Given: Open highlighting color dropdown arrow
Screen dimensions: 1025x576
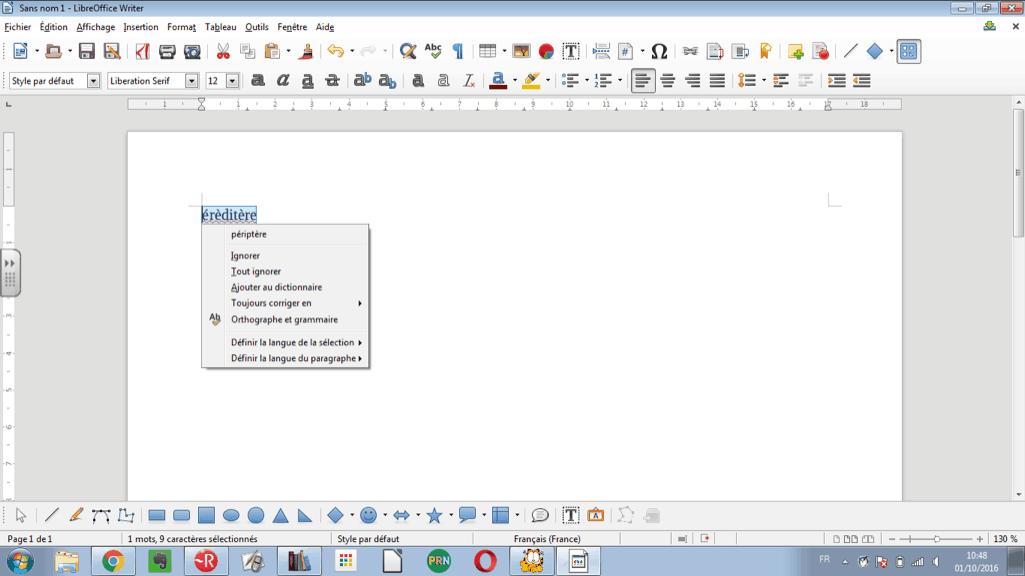Looking at the screenshot, I should pyautogui.click(x=548, y=80).
